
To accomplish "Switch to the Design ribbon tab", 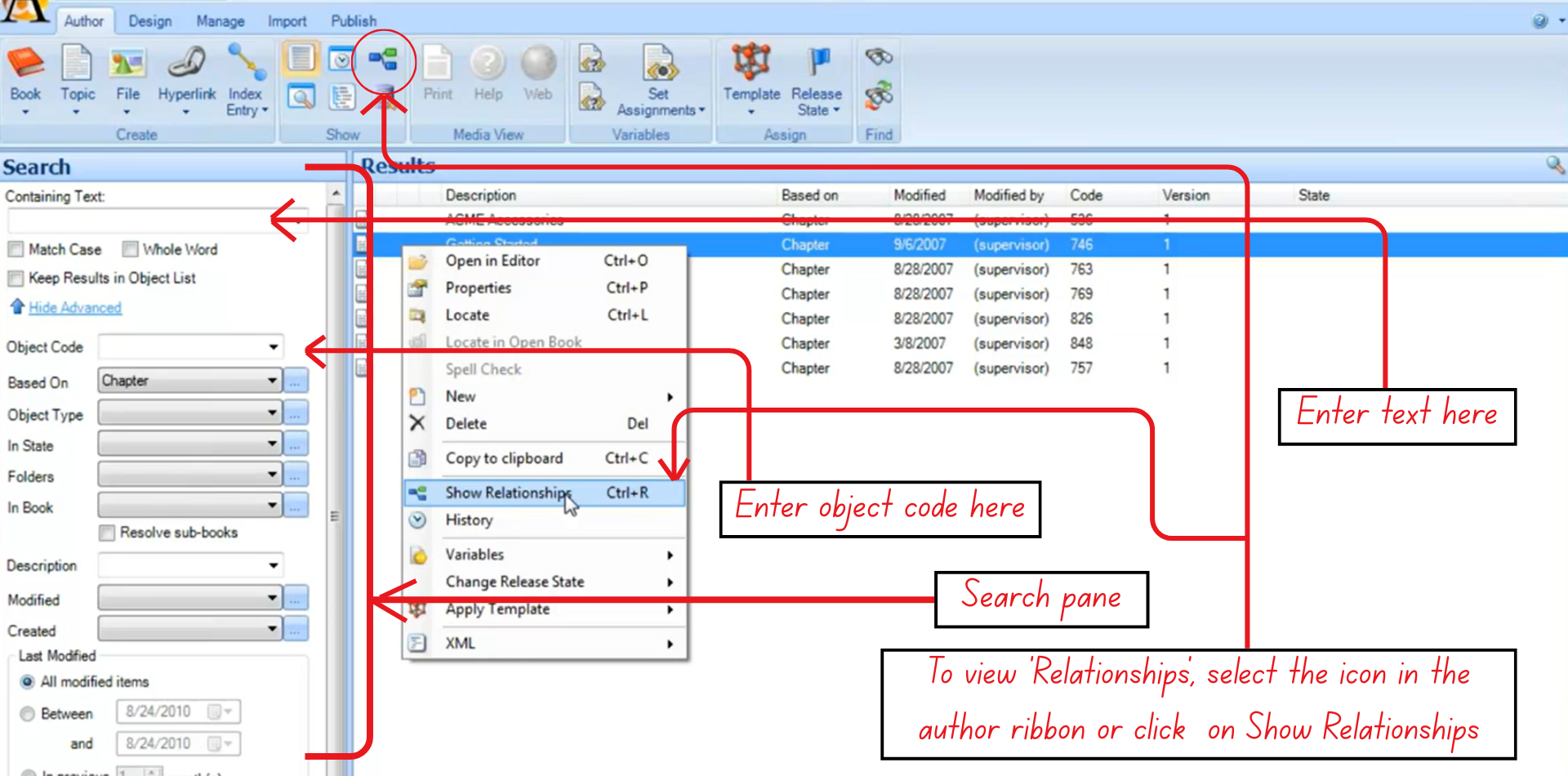I will 149,20.
